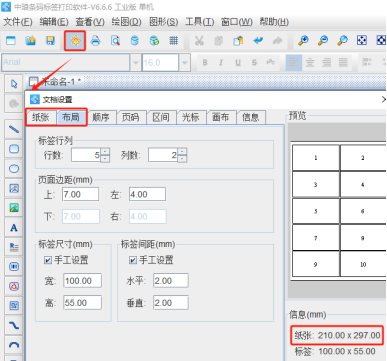Open the 光标 tab
Screen dimensions: 387x361
191,117
